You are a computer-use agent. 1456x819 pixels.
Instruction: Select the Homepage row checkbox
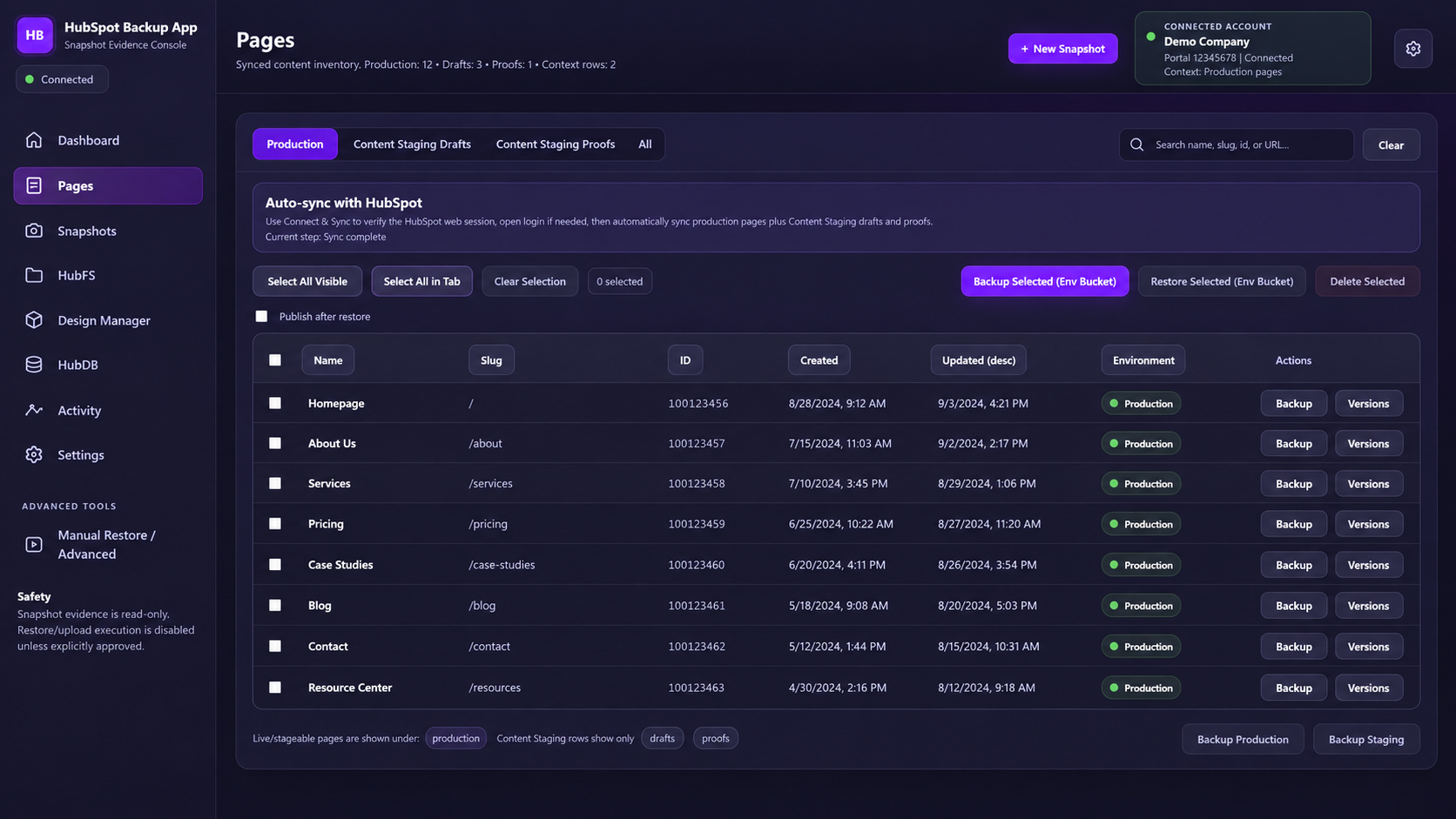pos(275,403)
